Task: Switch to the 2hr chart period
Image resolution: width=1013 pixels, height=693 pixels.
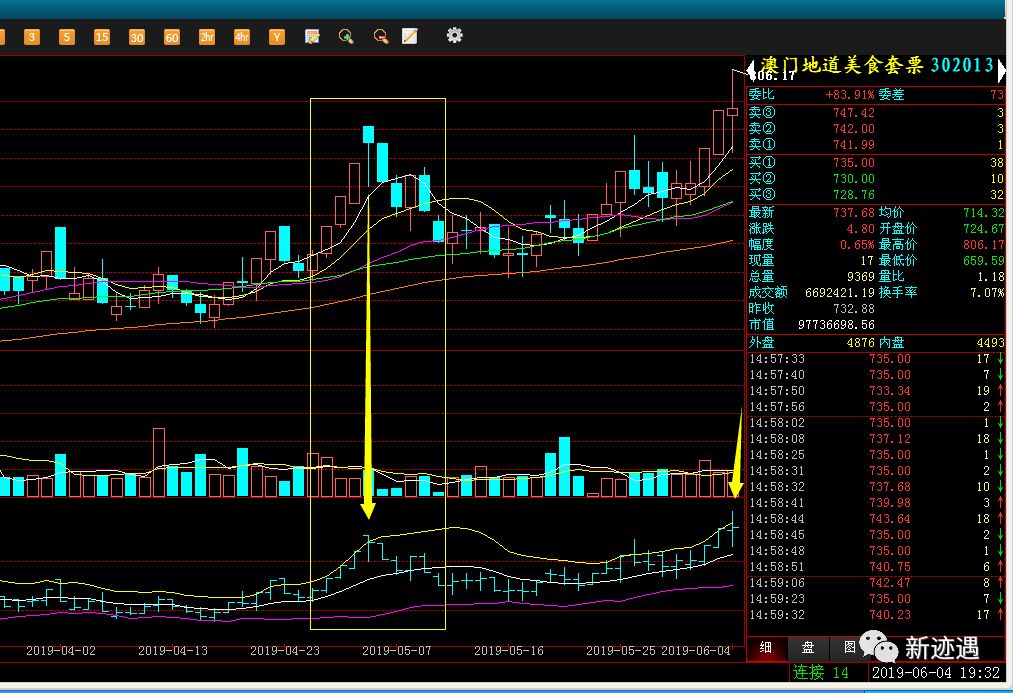Action: [x=207, y=37]
